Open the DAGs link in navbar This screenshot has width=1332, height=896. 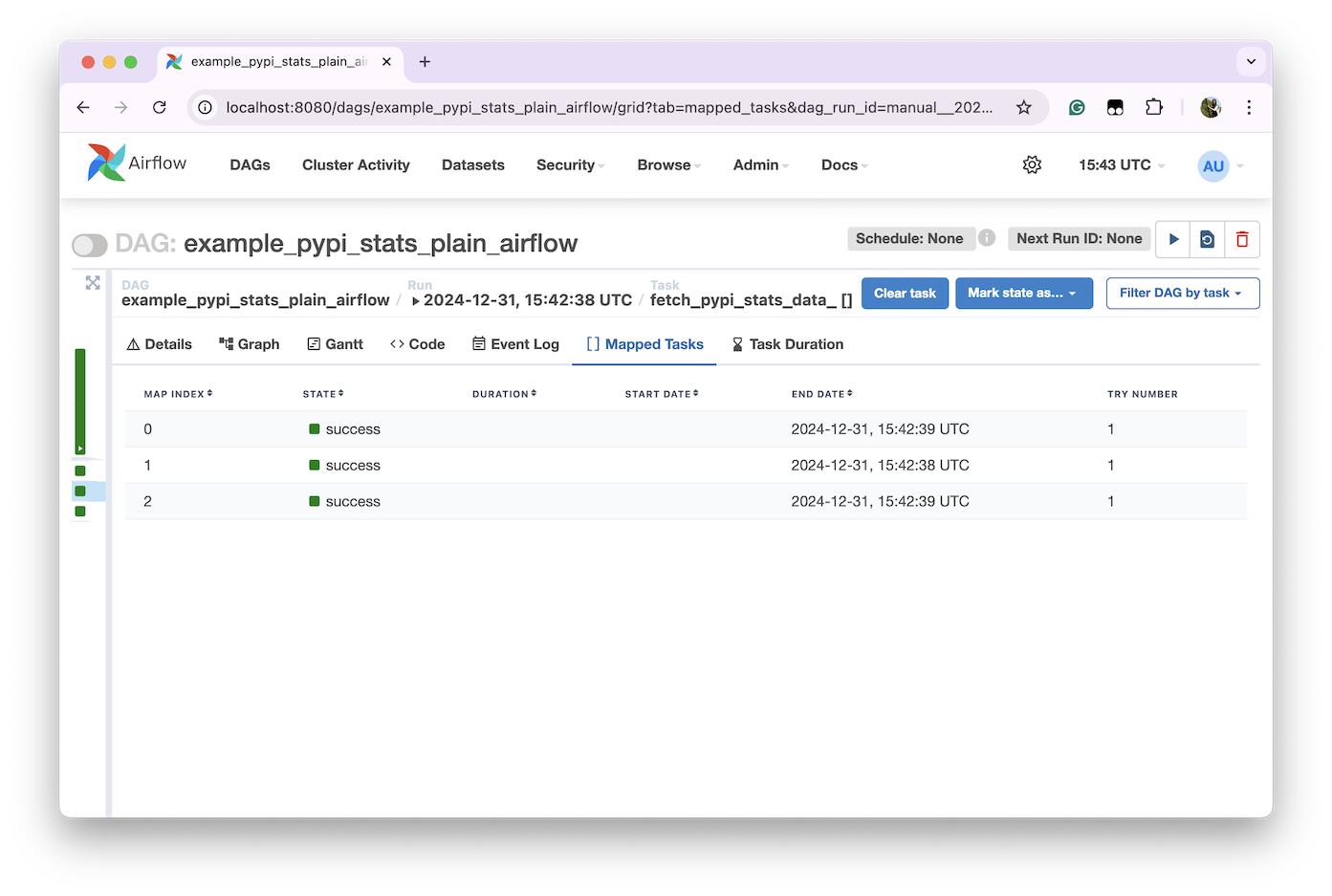(250, 164)
